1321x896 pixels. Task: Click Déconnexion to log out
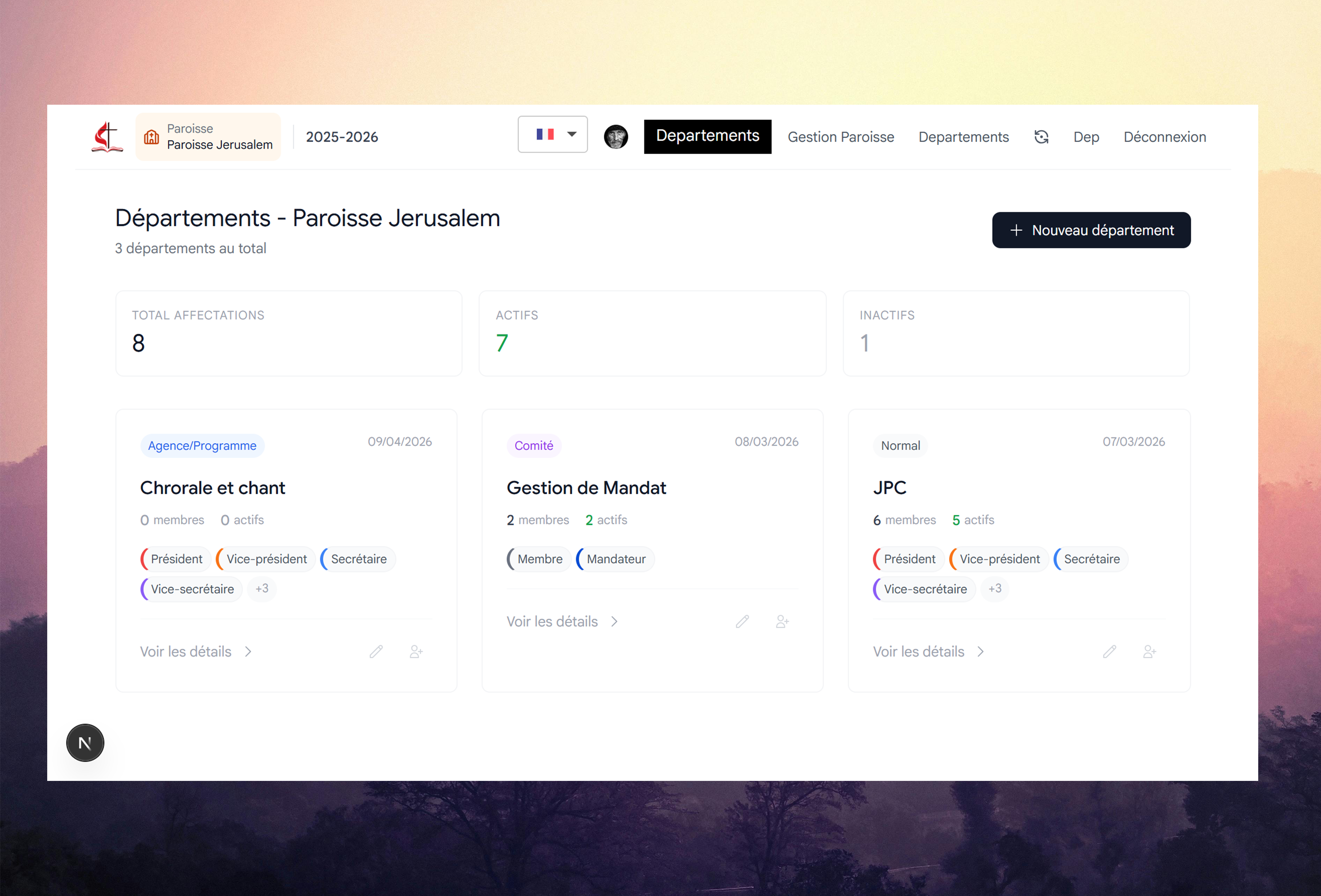point(1164,137)
